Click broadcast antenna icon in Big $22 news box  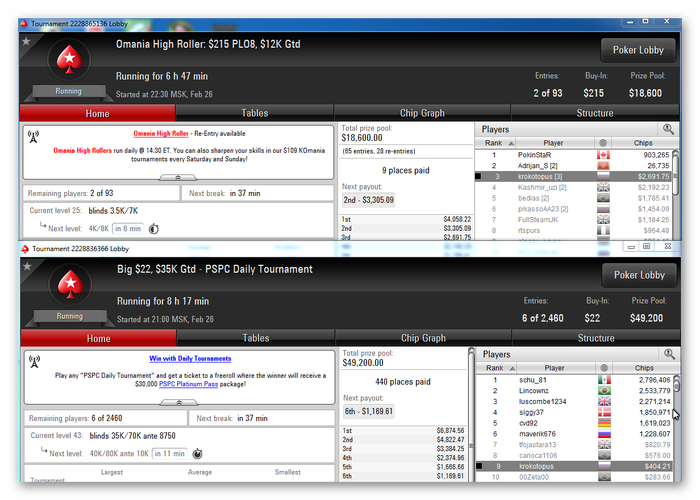point(34,362)
